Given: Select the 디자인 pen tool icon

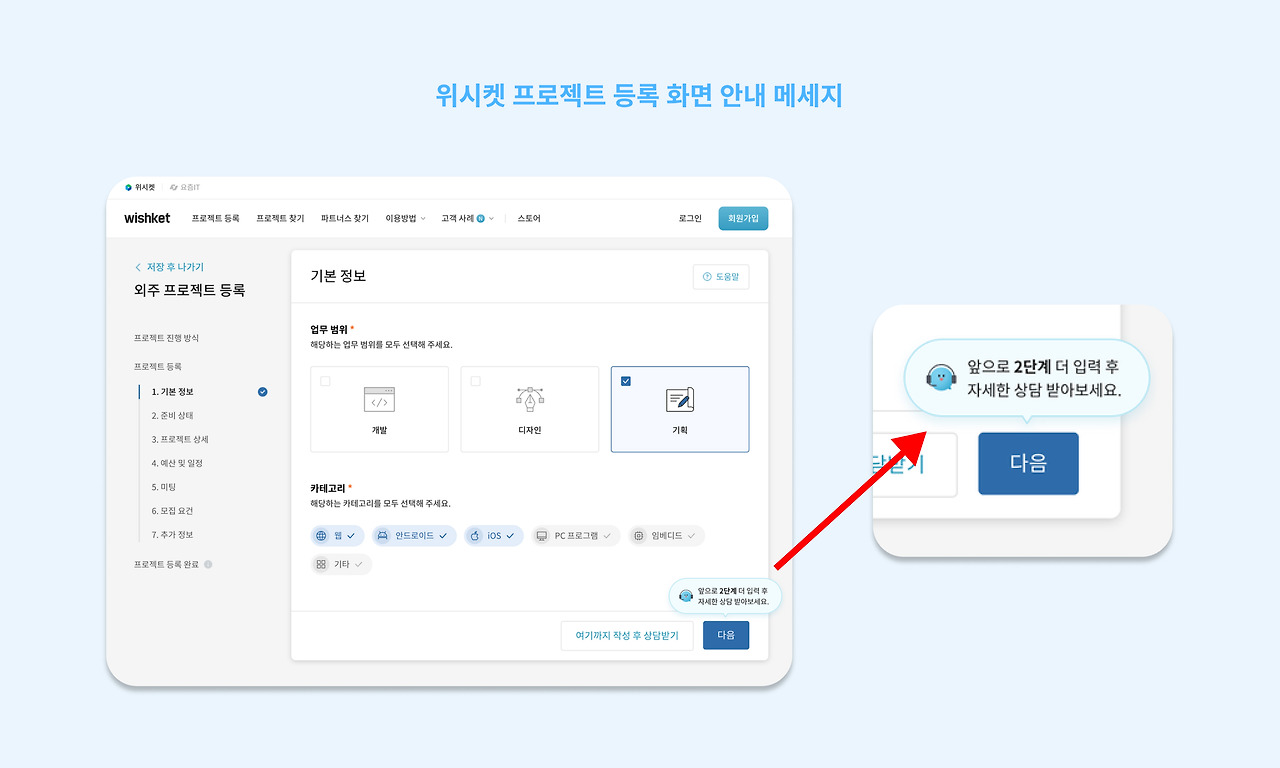Looking at the screenshot, I should click(x=529, y=399).
